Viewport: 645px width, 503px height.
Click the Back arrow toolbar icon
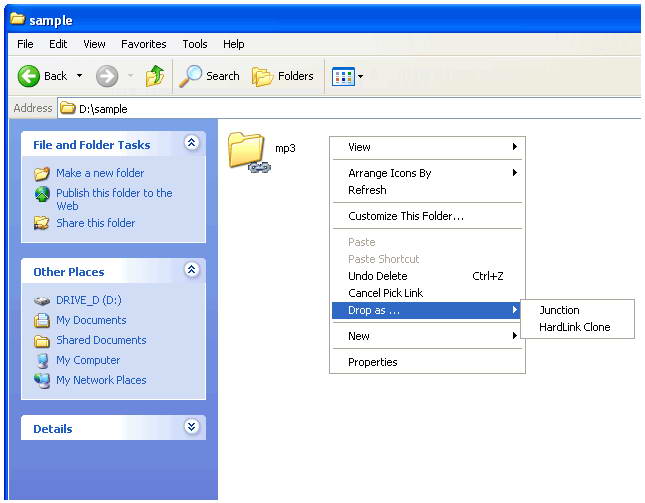click(x=29, y=76)
